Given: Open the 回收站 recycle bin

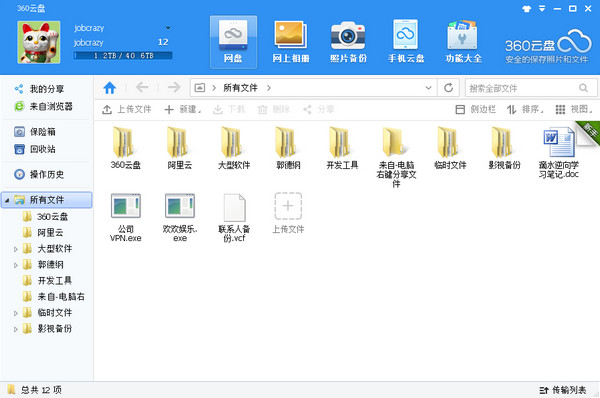Looking at the screenshot, I should pos(35,149).
